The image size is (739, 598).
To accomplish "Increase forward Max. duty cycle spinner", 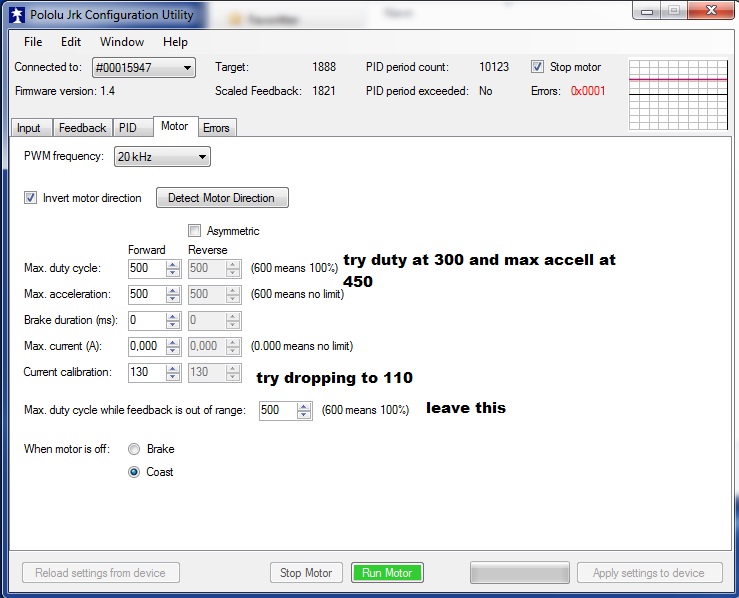I will tap(173, 264).
